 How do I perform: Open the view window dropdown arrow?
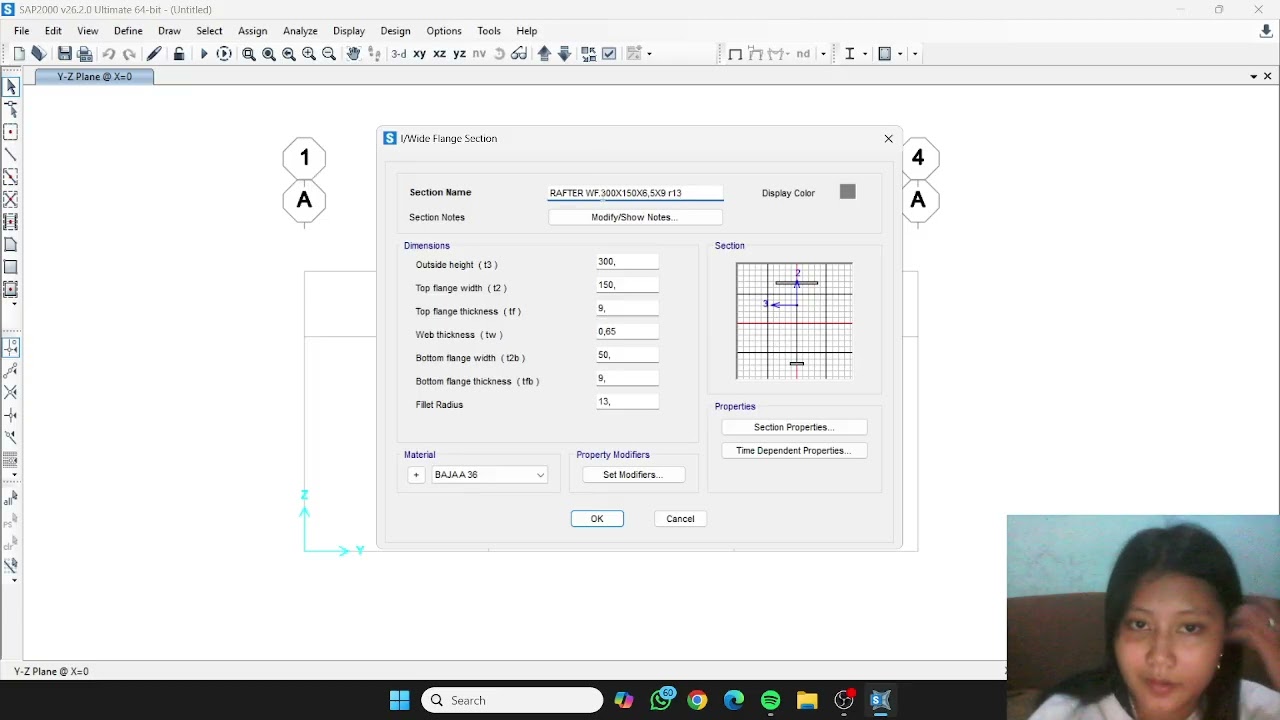point(1254,76)
